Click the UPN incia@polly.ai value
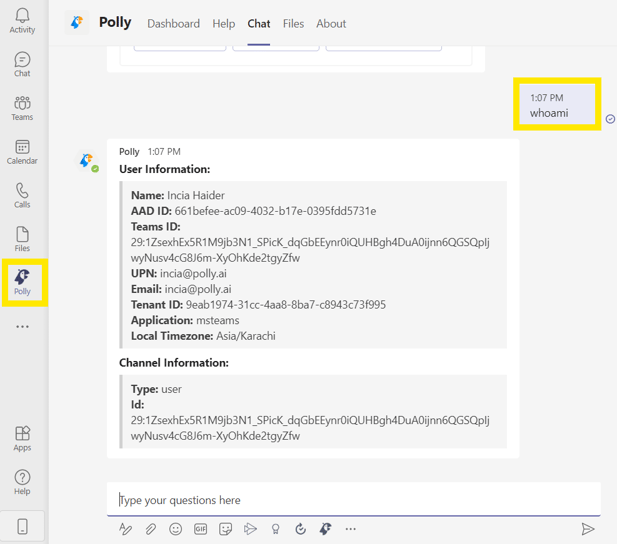Image resolution: width=617 pixels, height=544 pixels. (193, 274)
